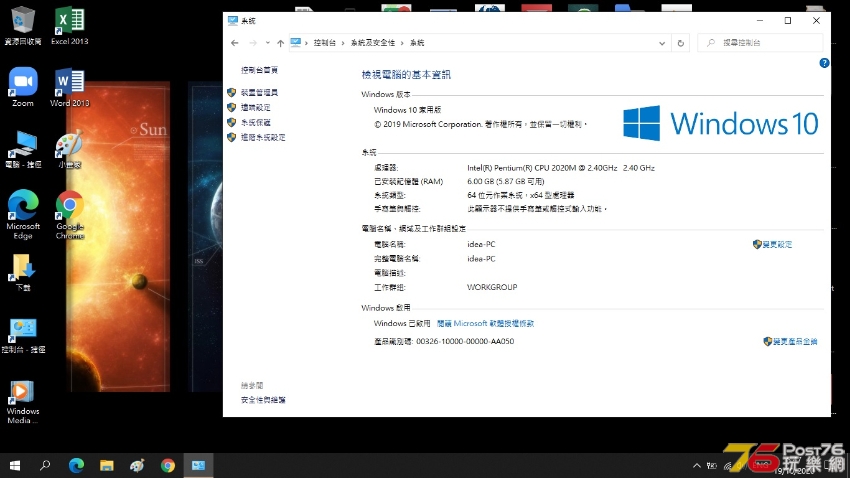Open Remote settings (遠端設定)
This screenshot has width=850, height=478.
(255, 107)
